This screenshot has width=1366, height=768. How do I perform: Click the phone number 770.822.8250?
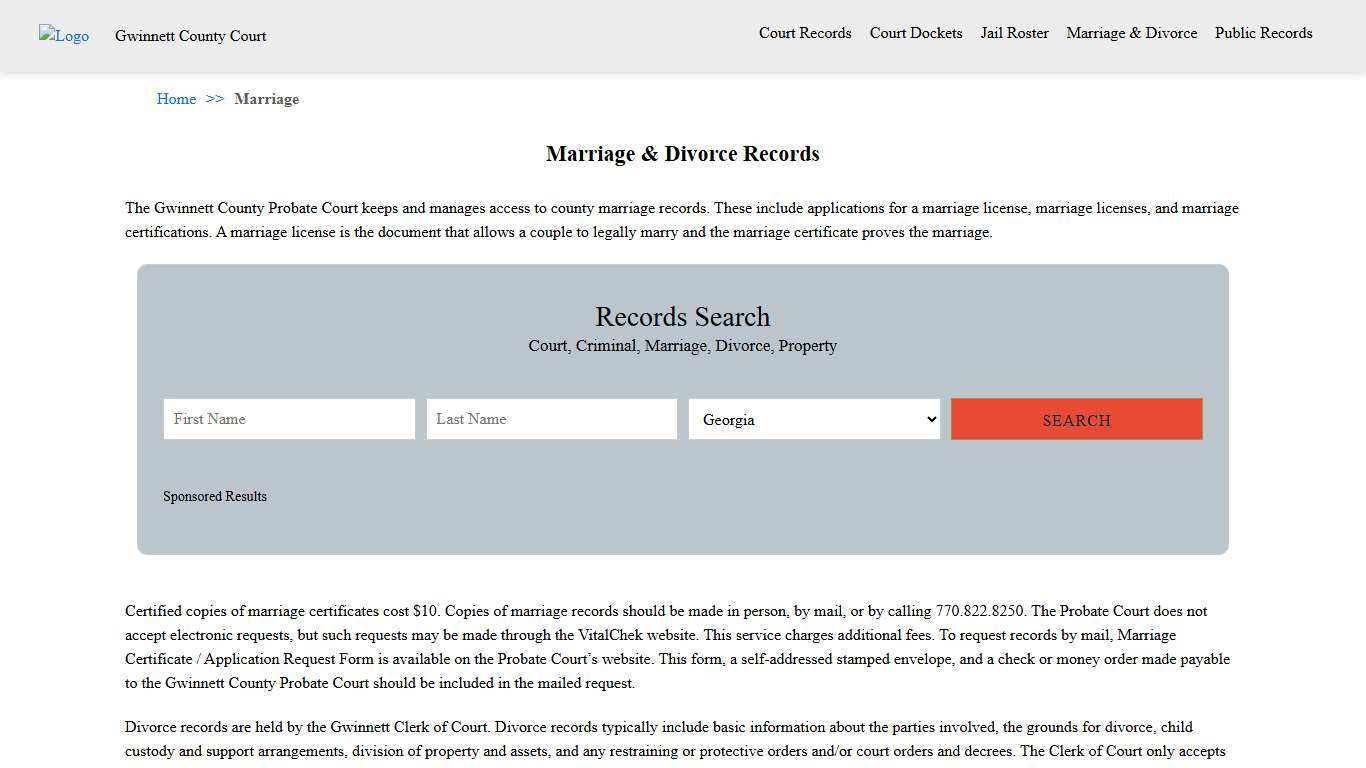978,611
